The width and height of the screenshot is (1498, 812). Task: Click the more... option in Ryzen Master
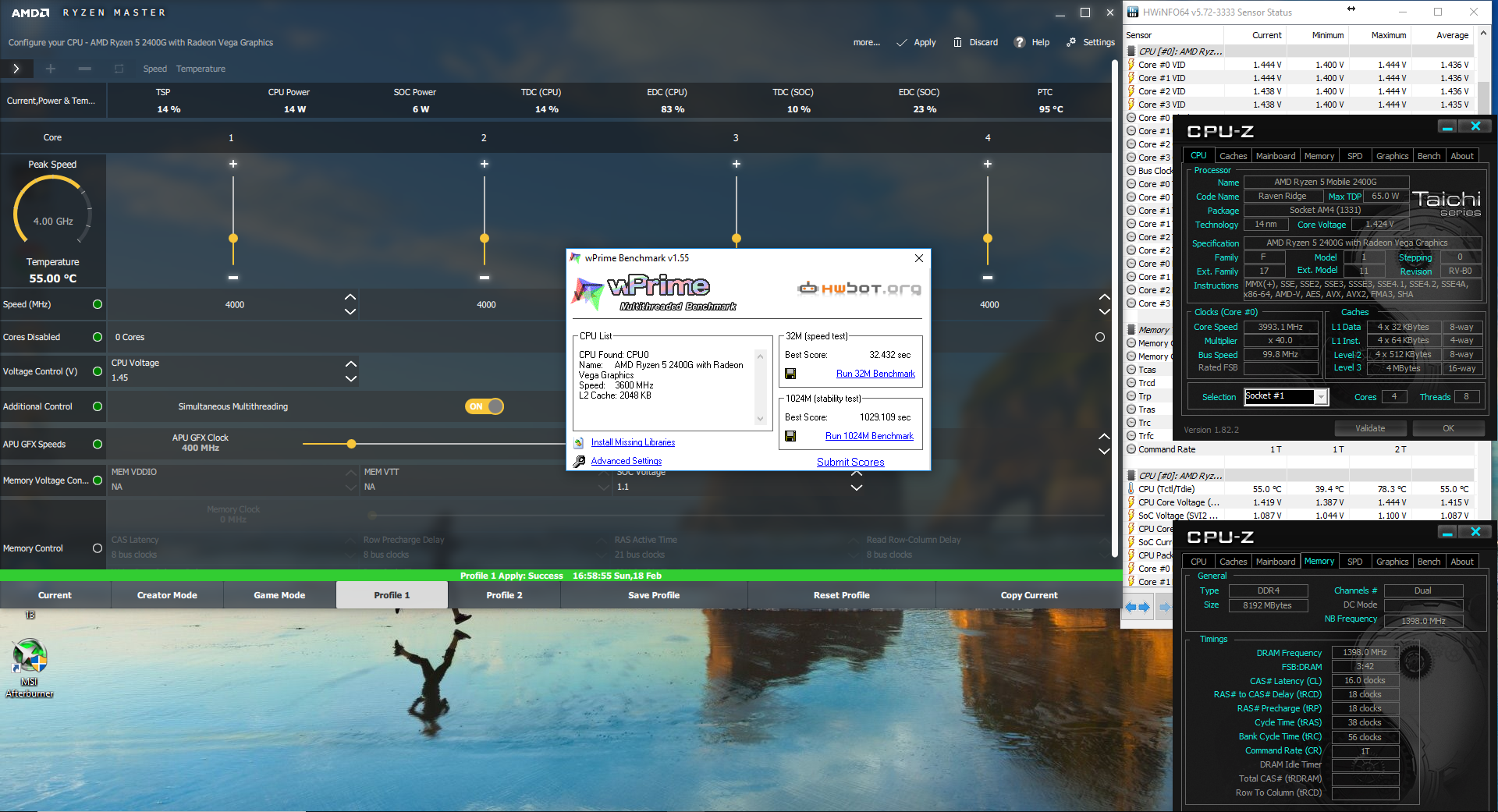tap(866, 42)
